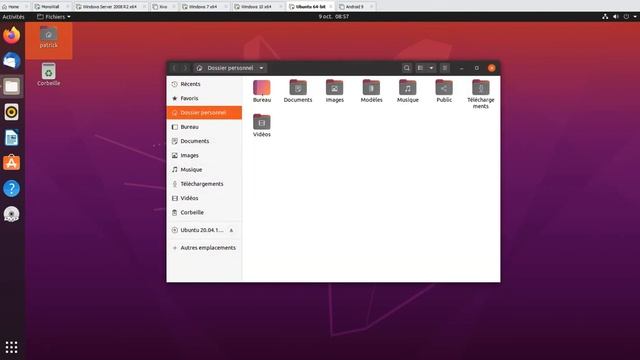Viewport: 640px width, 360px height.
Task: Select Images in the sidebar
Action: click(x=204, y=156)
